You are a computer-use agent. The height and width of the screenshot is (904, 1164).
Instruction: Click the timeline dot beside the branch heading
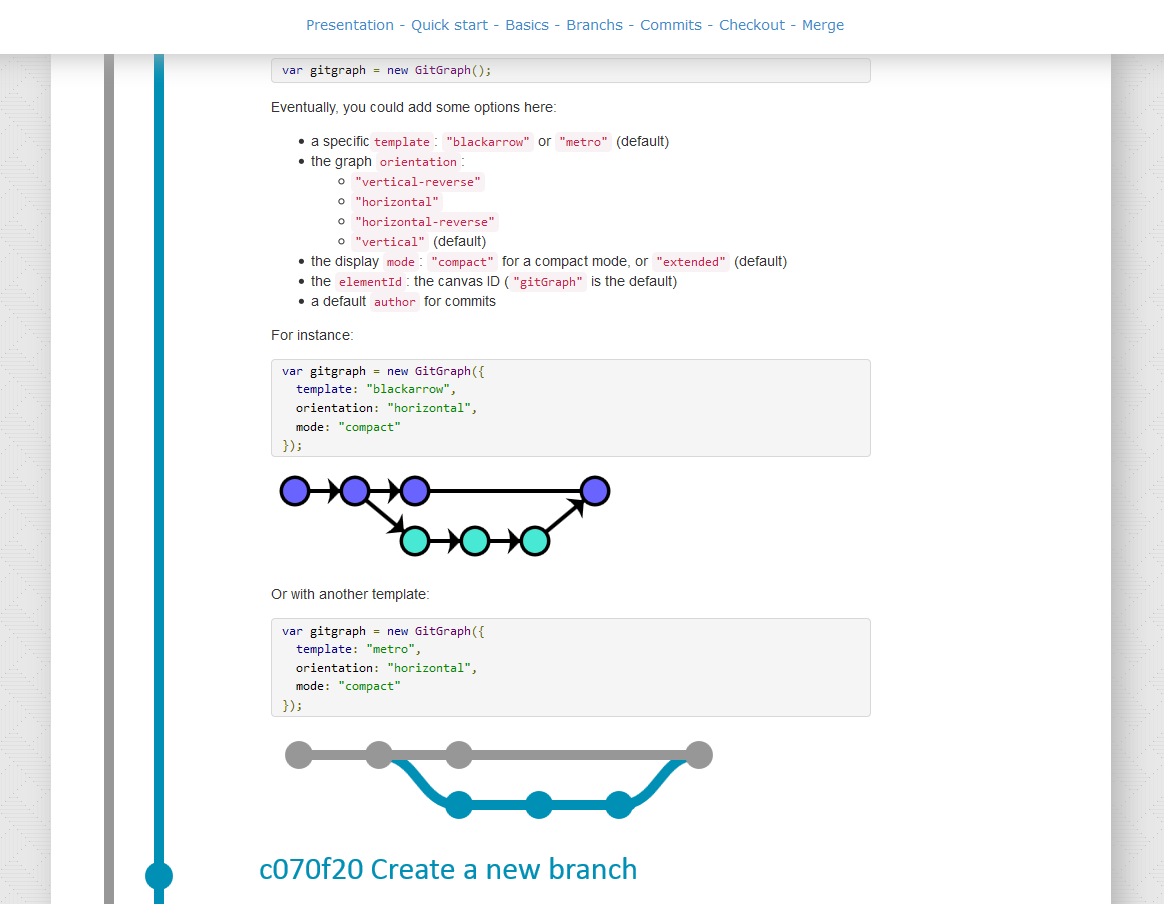(158, 875)
